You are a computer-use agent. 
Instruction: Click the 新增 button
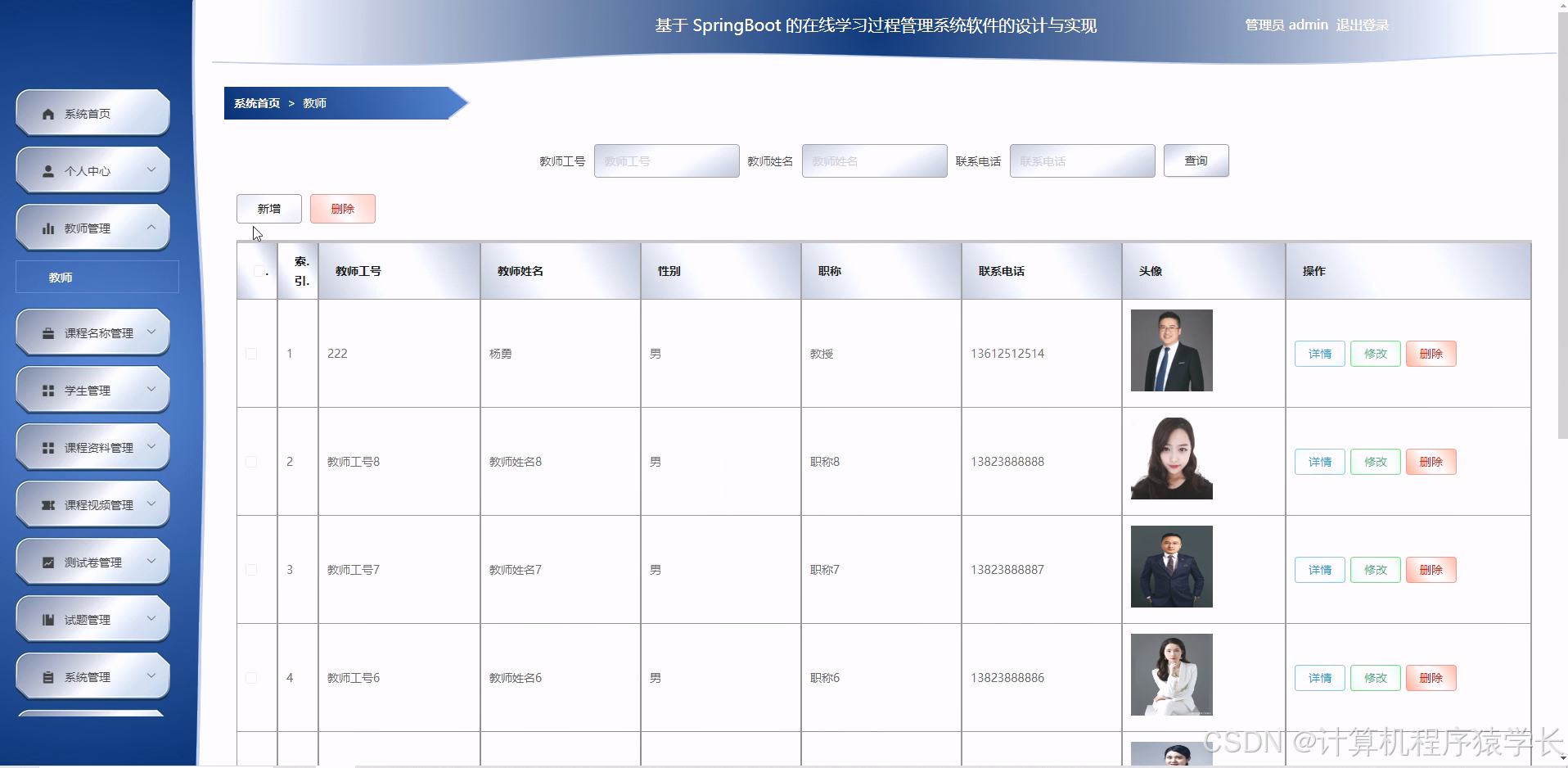click(269, 209)
